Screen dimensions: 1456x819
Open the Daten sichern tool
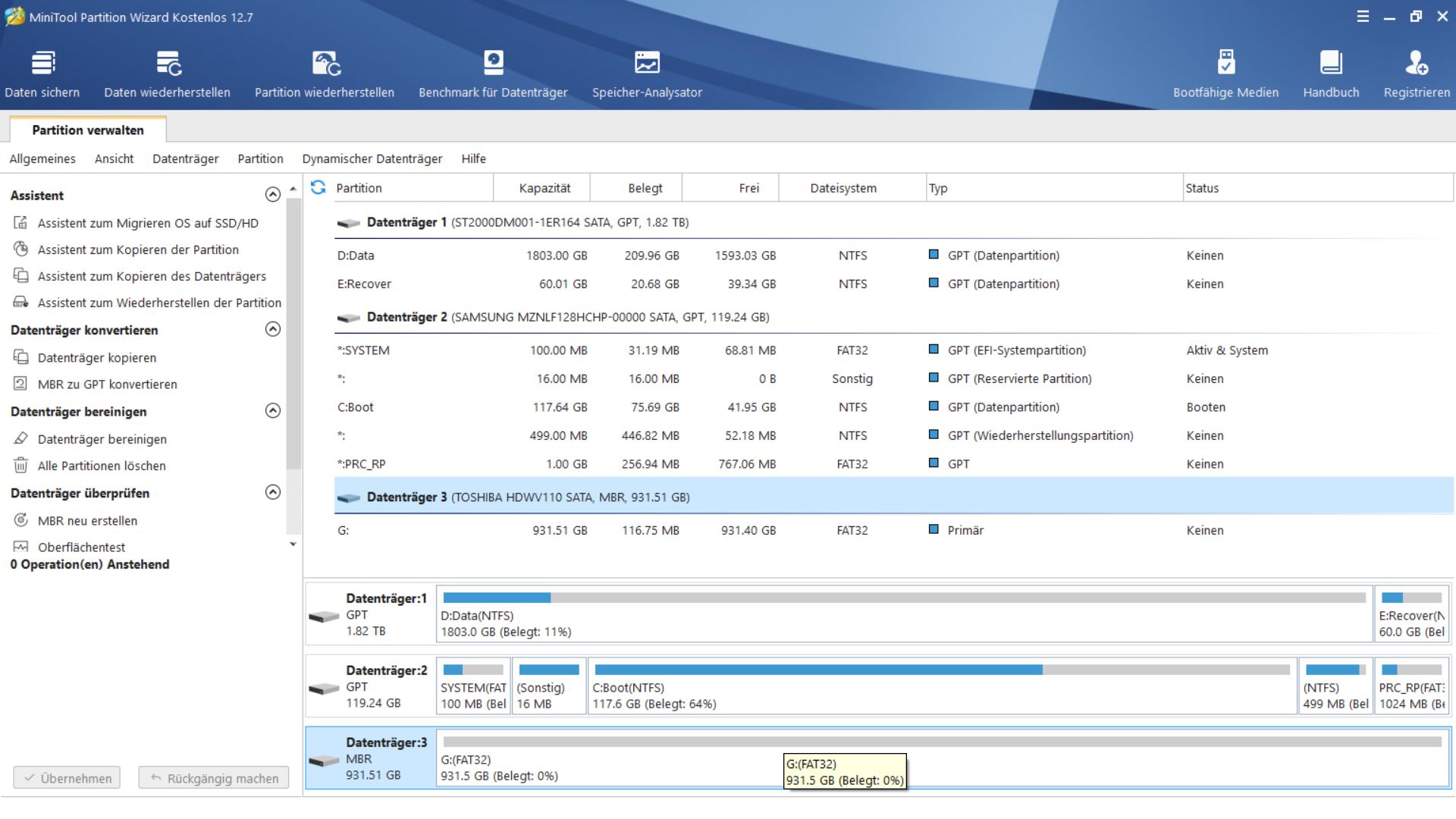tap(42, 74)
